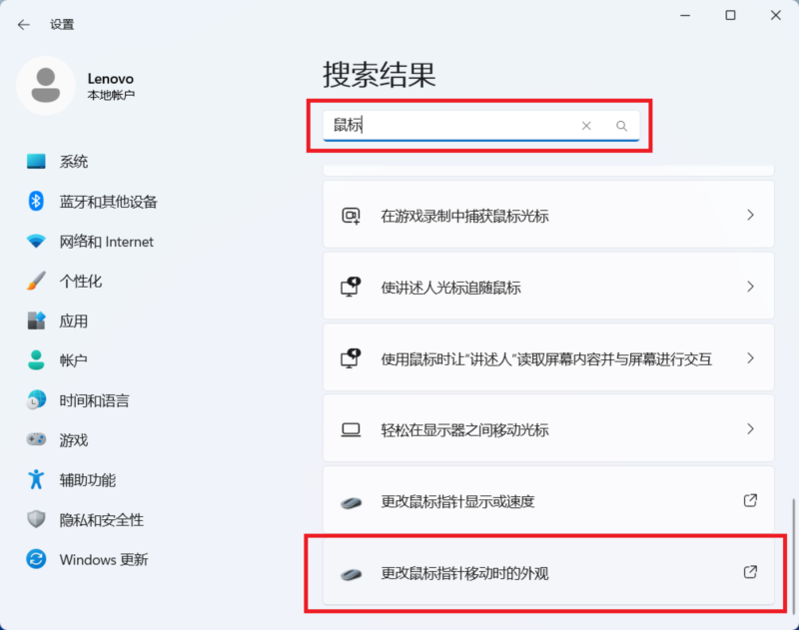Open the 帐户 settings section

pyautogui.click(x=74, y=360)
